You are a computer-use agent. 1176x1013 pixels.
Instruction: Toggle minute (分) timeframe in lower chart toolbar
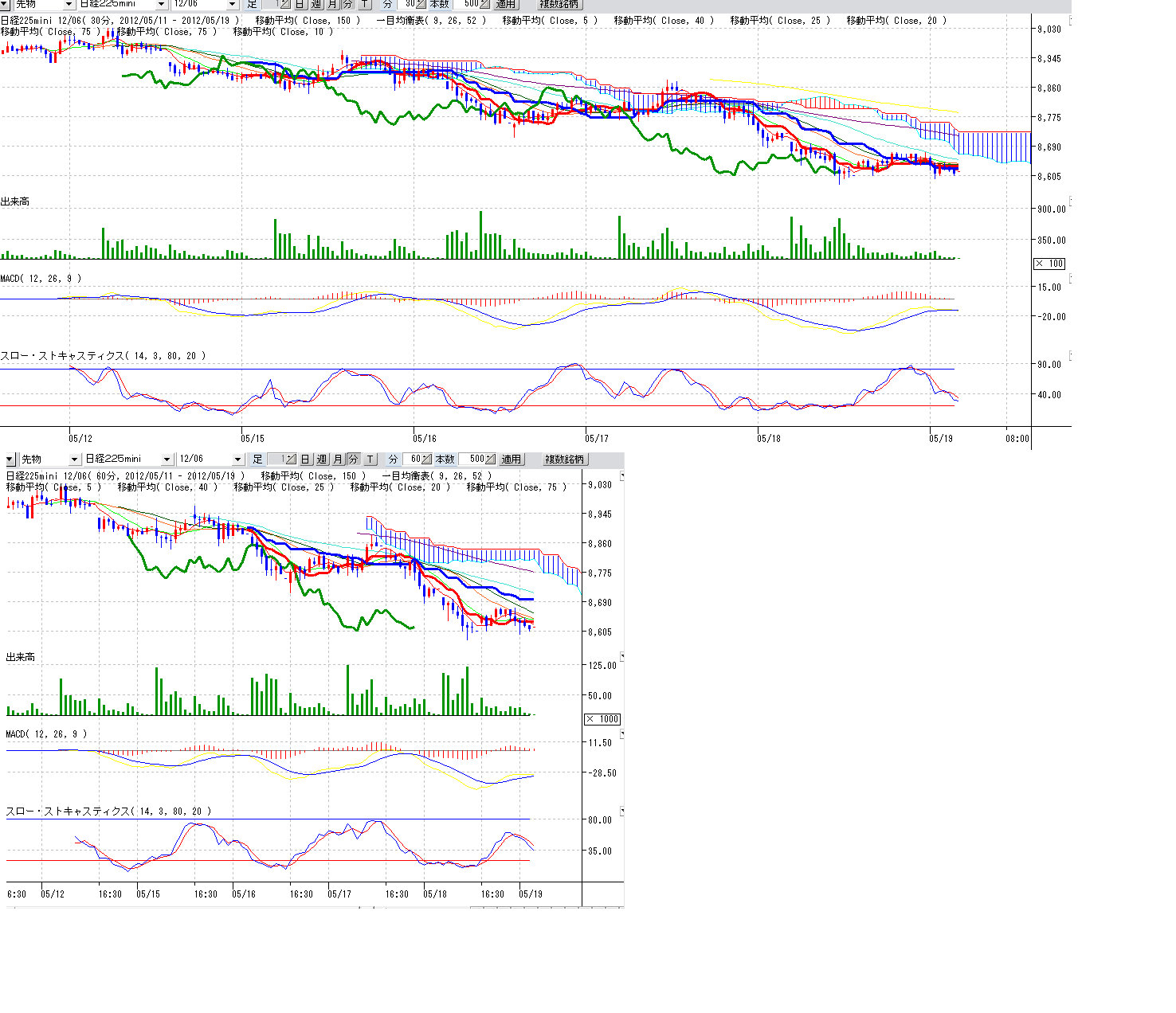tap(354, 460)
